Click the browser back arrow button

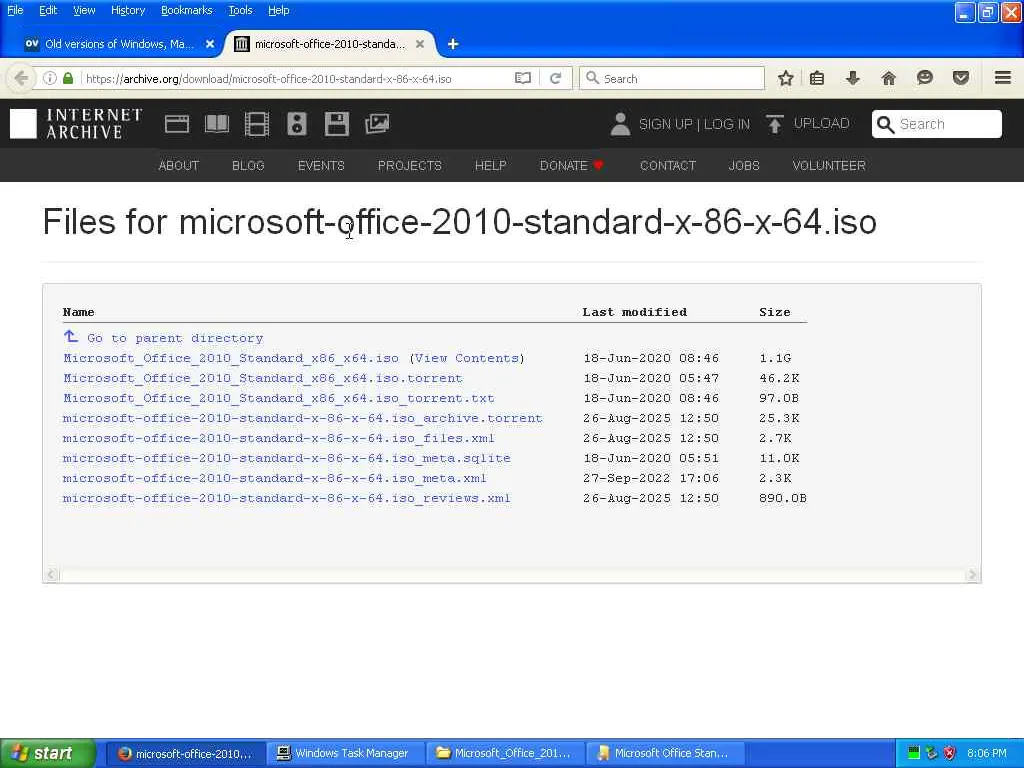click(21, 78)
